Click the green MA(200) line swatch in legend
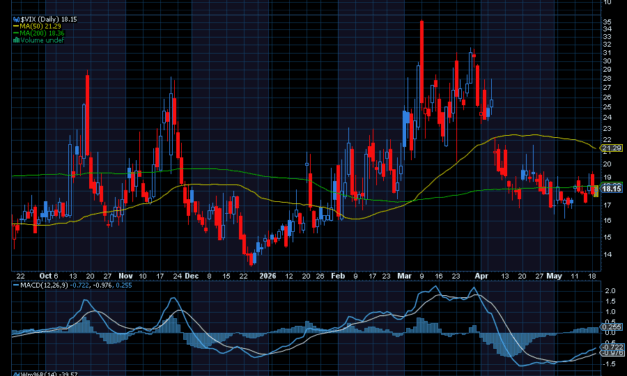Viewport: 627px width, 376px height. click(16, 33)
